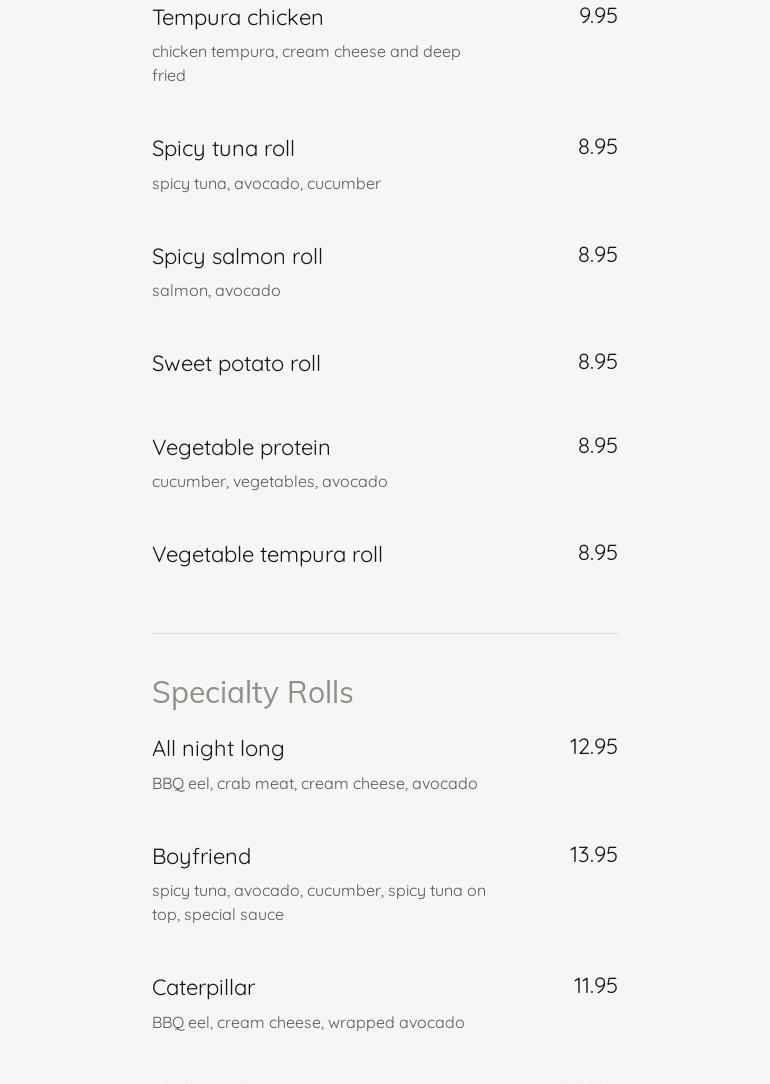Click the 11.95 Caterpillar price

click(x=595, y=985)
